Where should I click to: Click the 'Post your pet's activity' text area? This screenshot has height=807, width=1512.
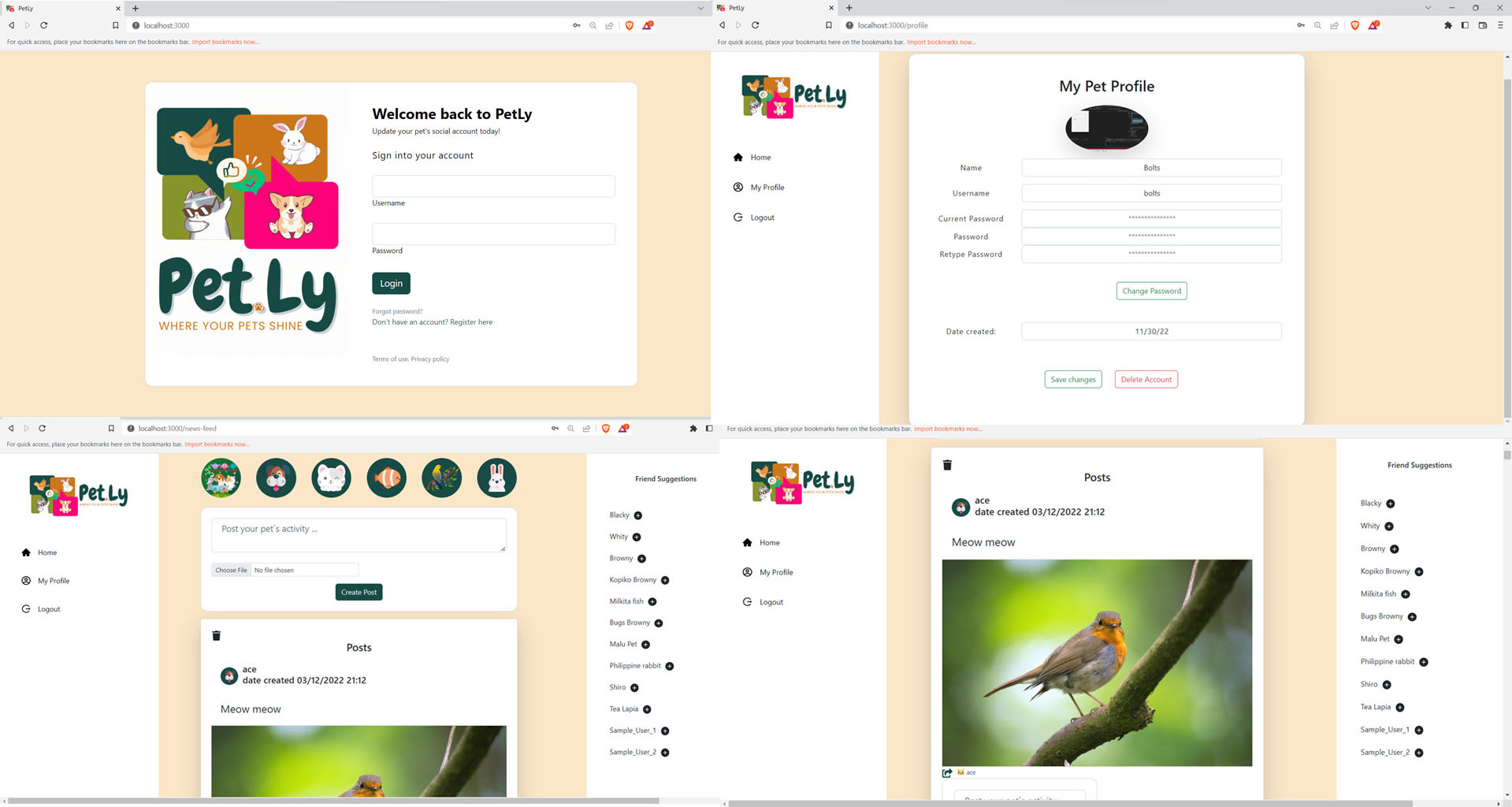[x=358, y=534]
